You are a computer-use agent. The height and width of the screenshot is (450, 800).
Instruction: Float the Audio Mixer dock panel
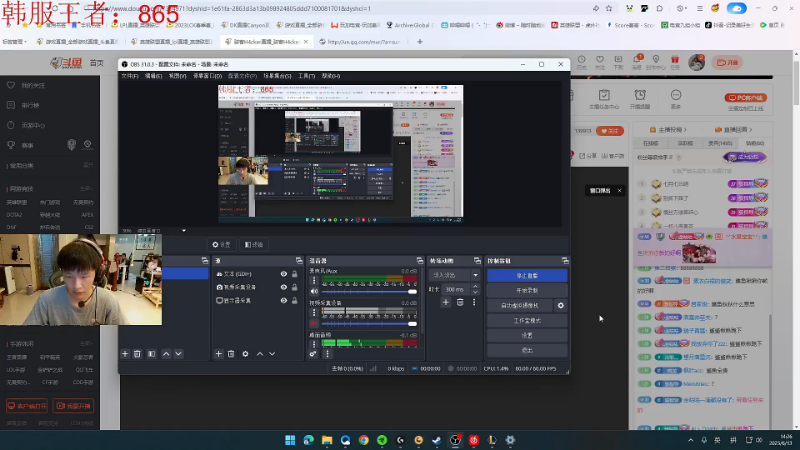(x=419, y=261)
